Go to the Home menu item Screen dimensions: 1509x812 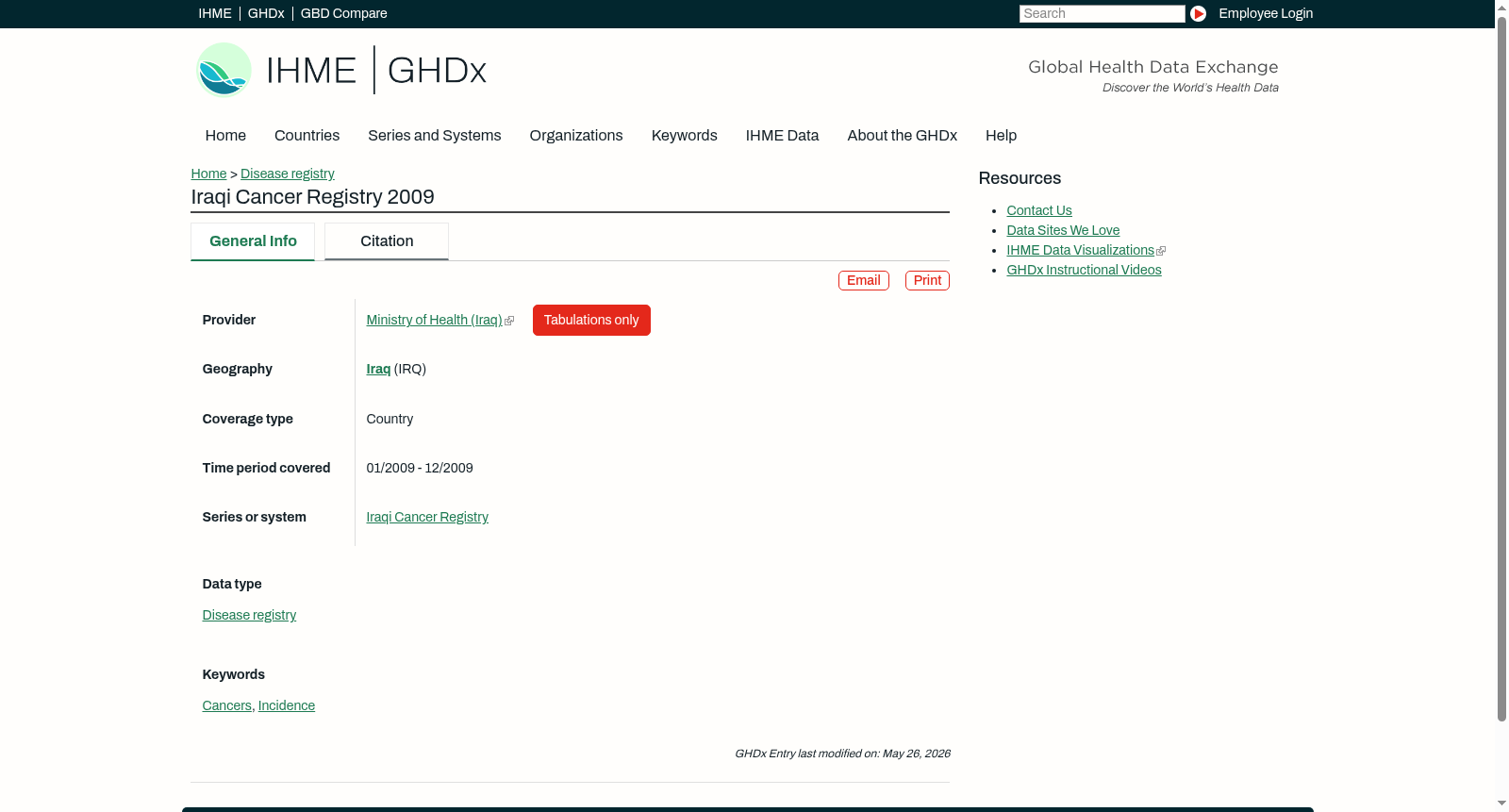(x=225, y=135)
